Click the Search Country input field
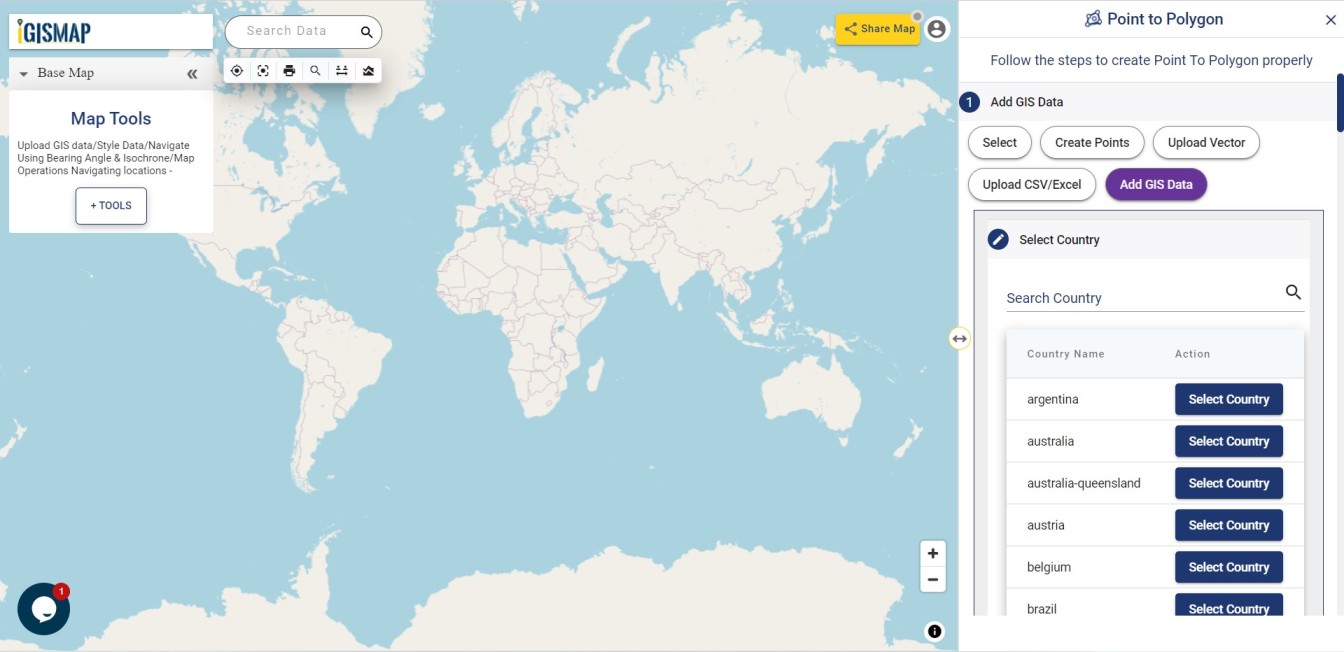1344x652 pixels. tap(1120, 297)
